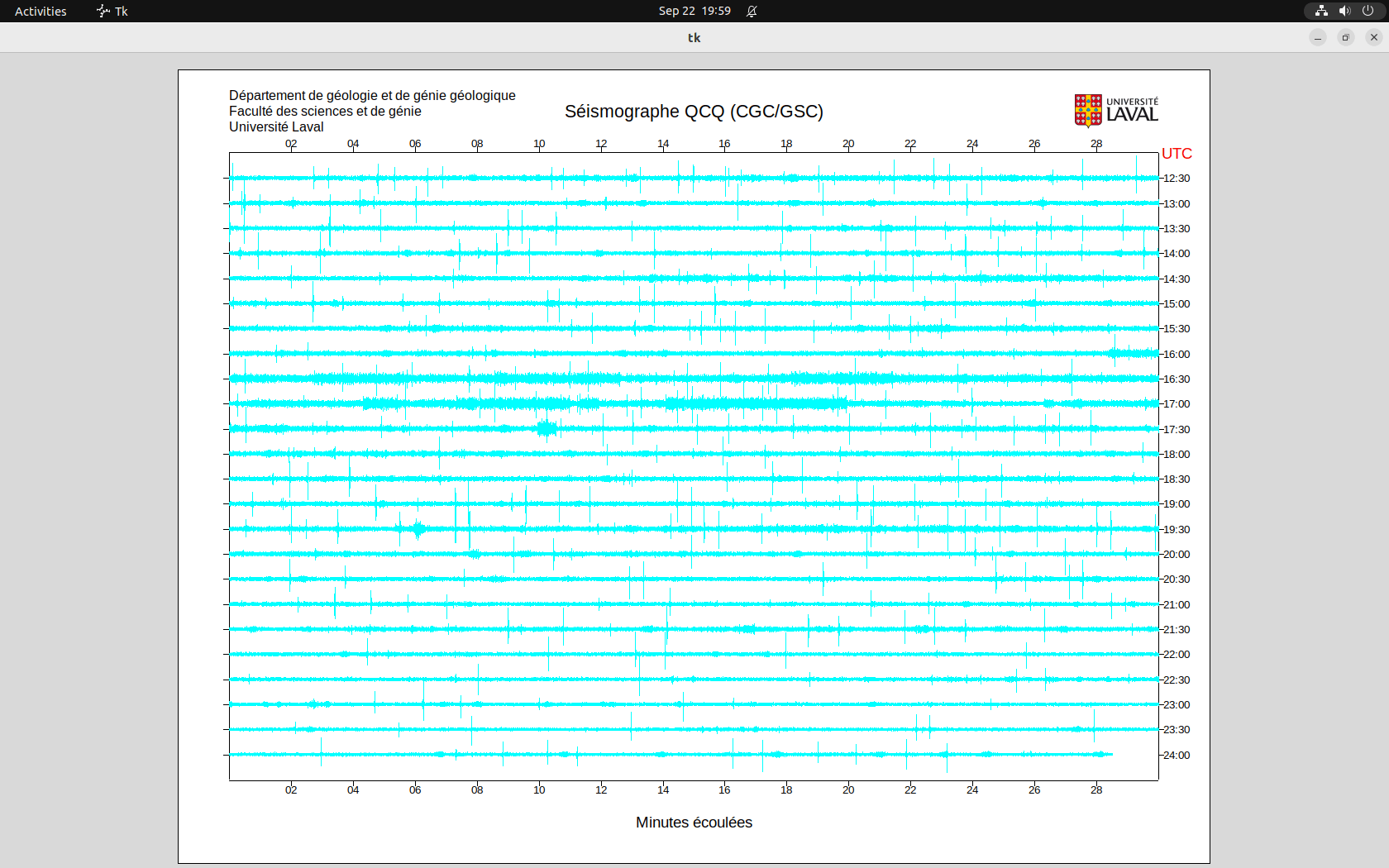This screenshot has width=1389, height=868.
Task: Minimize the tk window
Action: coord(1318,37)
